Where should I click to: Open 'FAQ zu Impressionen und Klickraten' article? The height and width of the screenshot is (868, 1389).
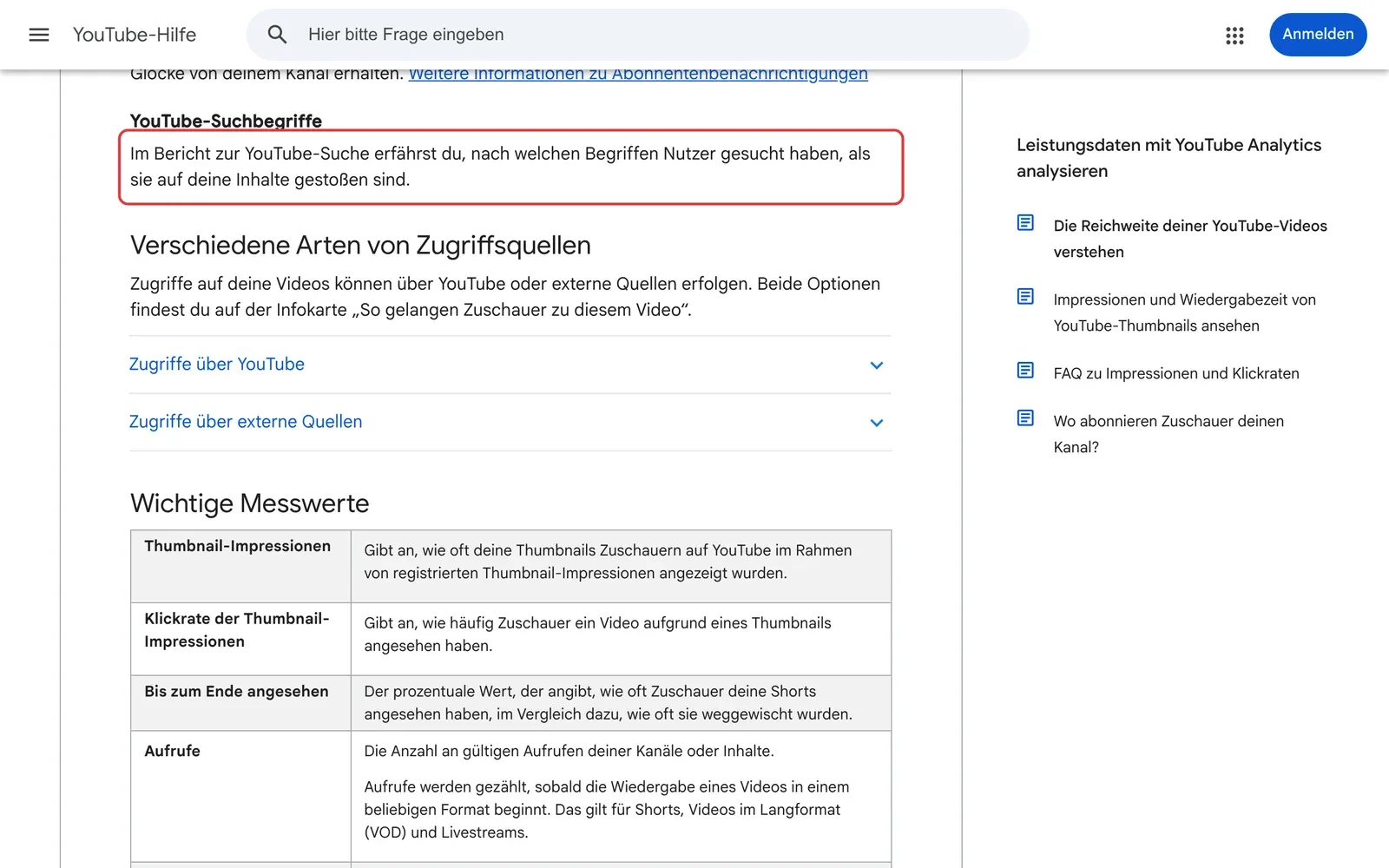(1176, 373)
